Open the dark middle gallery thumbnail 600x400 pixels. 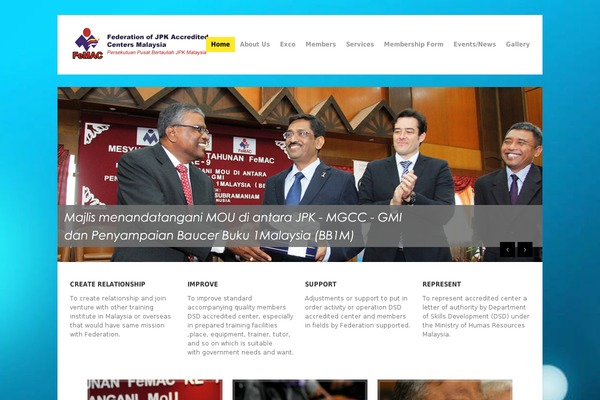pyautogui.click(x=300, y=390)
